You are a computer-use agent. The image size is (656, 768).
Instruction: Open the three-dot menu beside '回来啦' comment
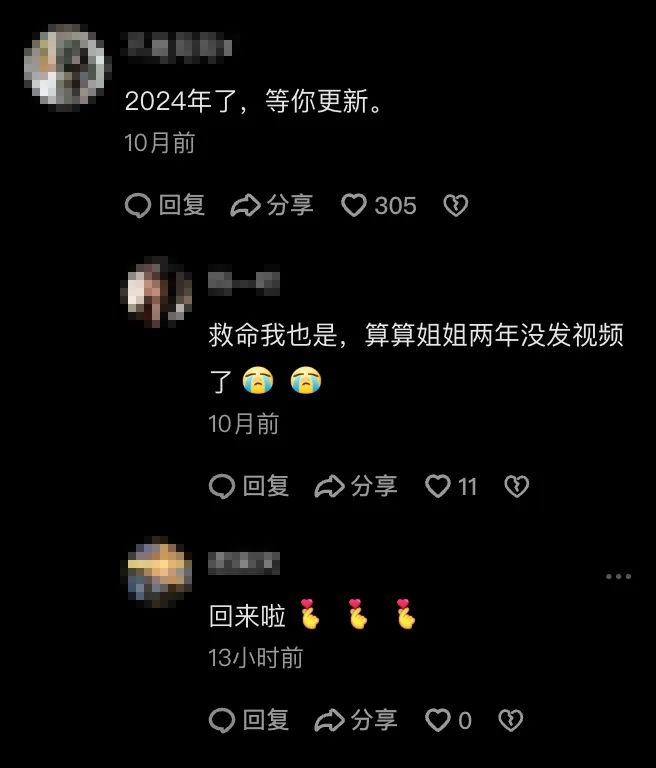(x=618, y=576)
